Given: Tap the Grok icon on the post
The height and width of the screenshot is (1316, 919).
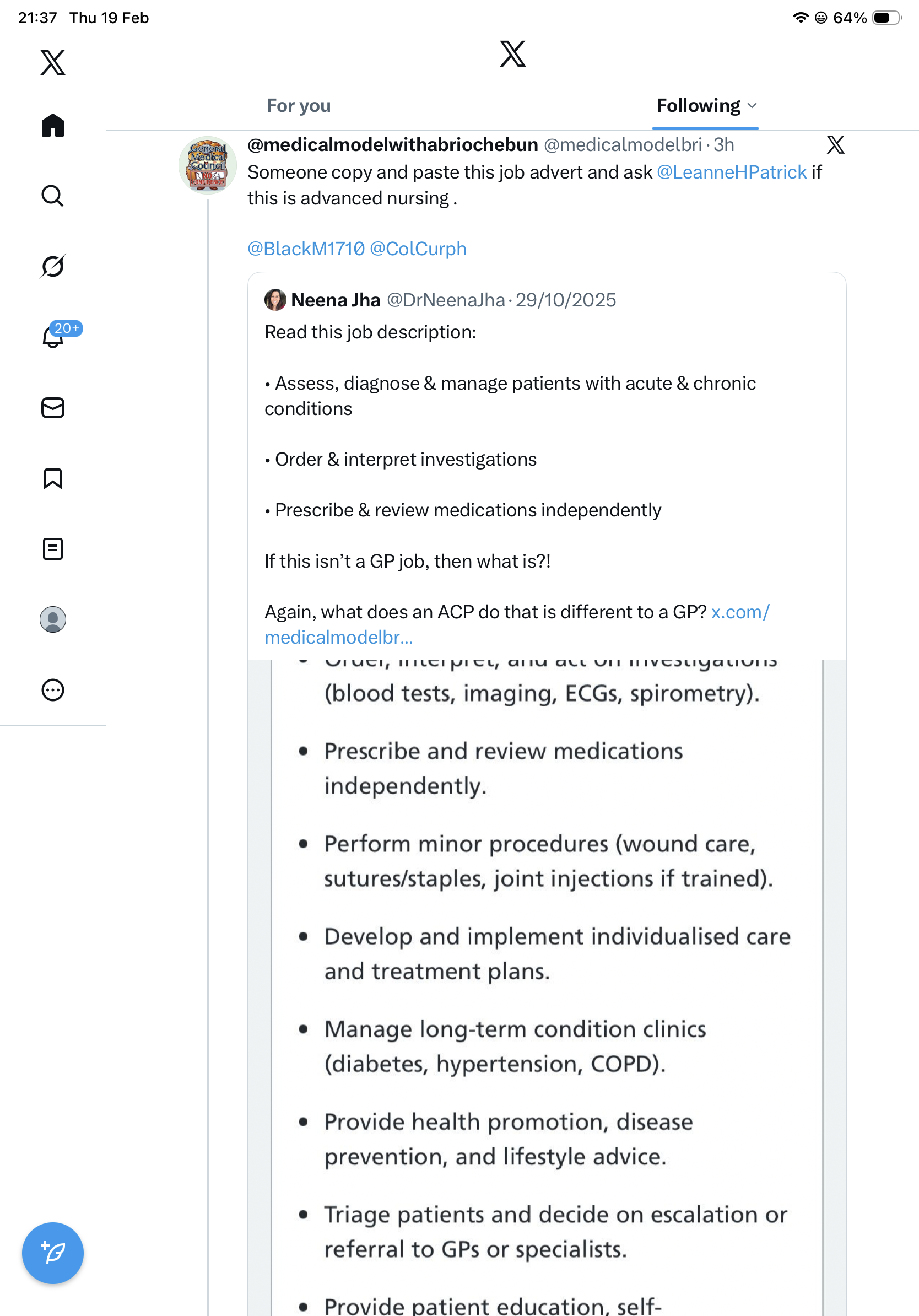Looking at the screenshot, I should click(835, 145).
